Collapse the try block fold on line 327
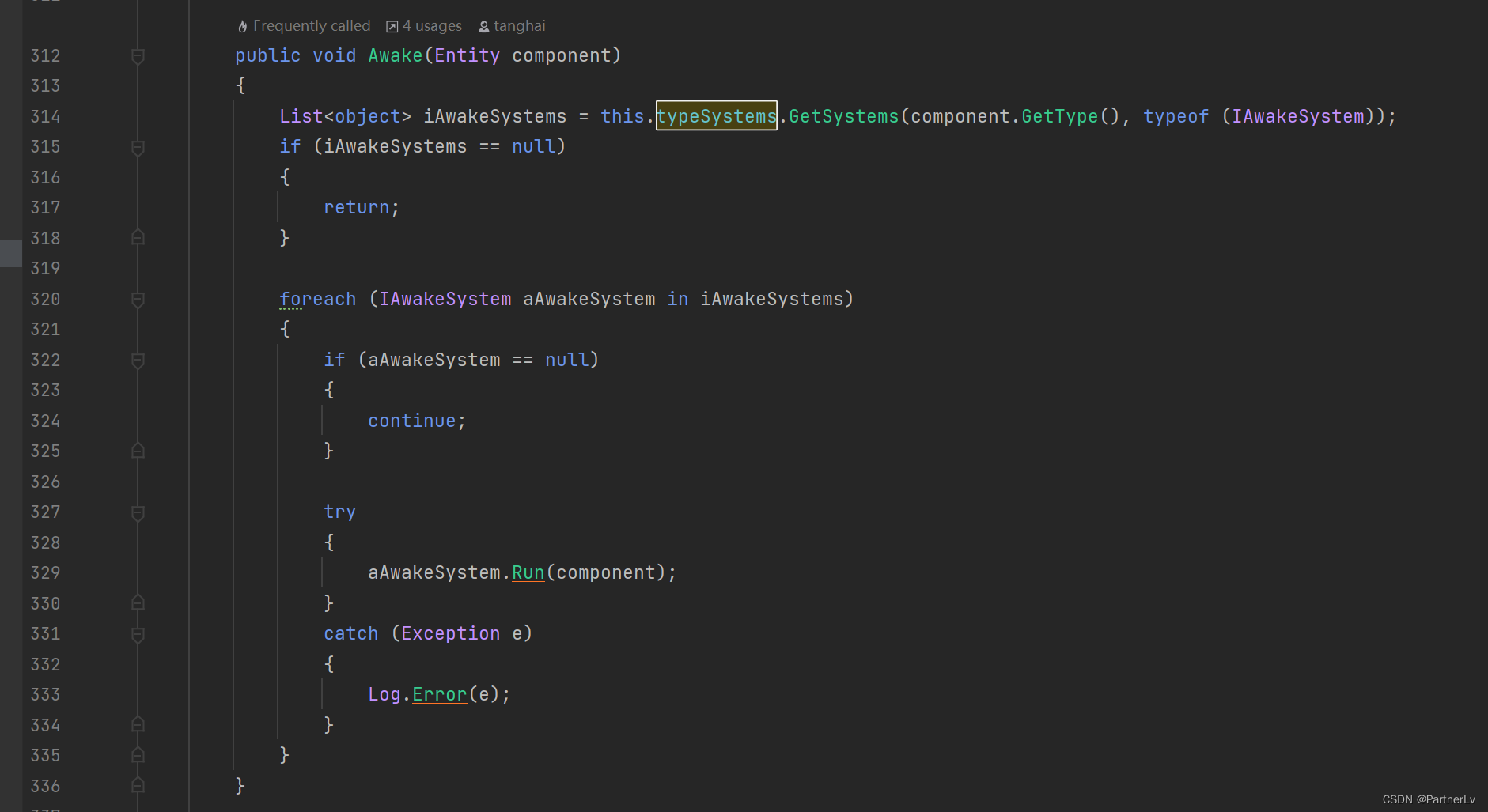This screenshot has height=812, width=1488. pos(138,513)
